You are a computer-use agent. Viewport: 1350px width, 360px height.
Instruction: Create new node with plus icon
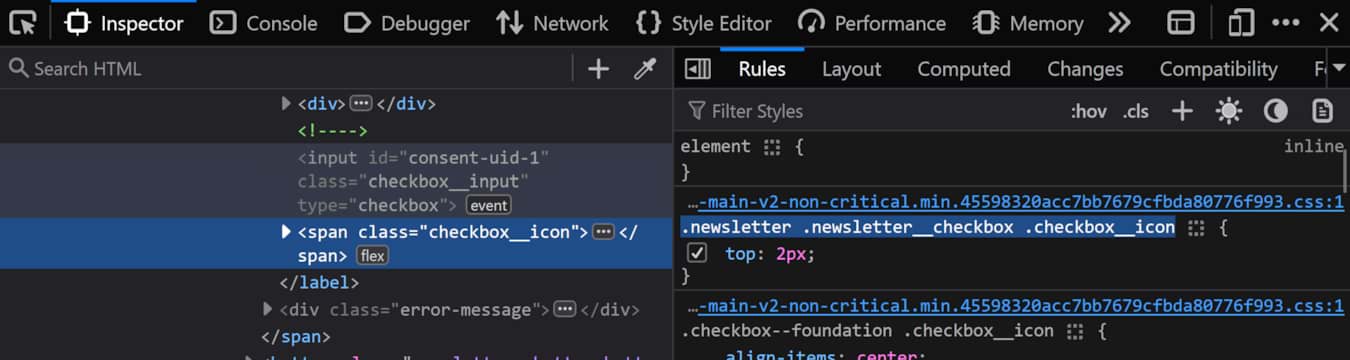[x=598, y=69]
